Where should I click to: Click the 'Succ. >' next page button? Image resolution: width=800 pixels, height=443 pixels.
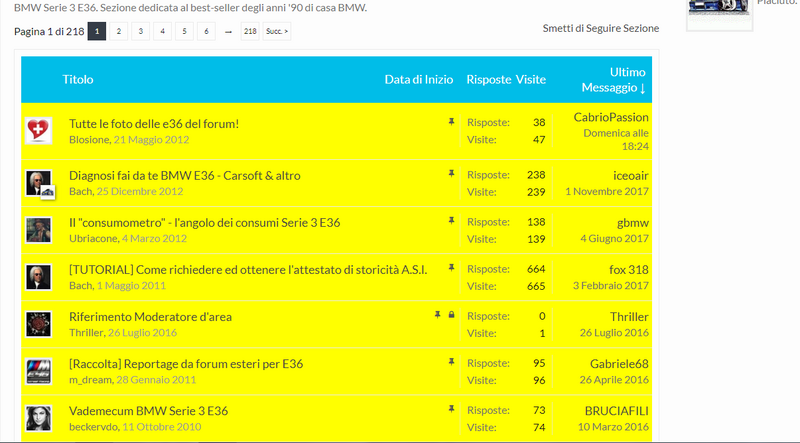click(277, 31)
